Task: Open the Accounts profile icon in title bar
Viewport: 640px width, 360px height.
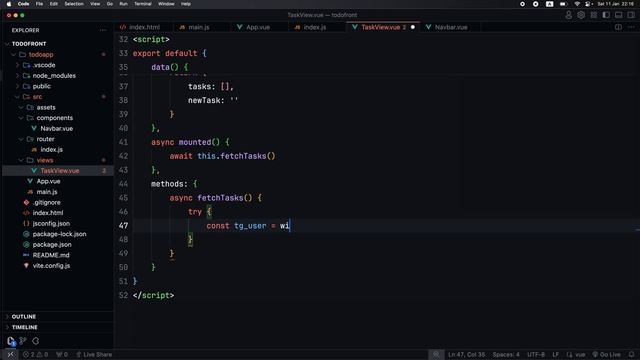Action: point(569,15)
